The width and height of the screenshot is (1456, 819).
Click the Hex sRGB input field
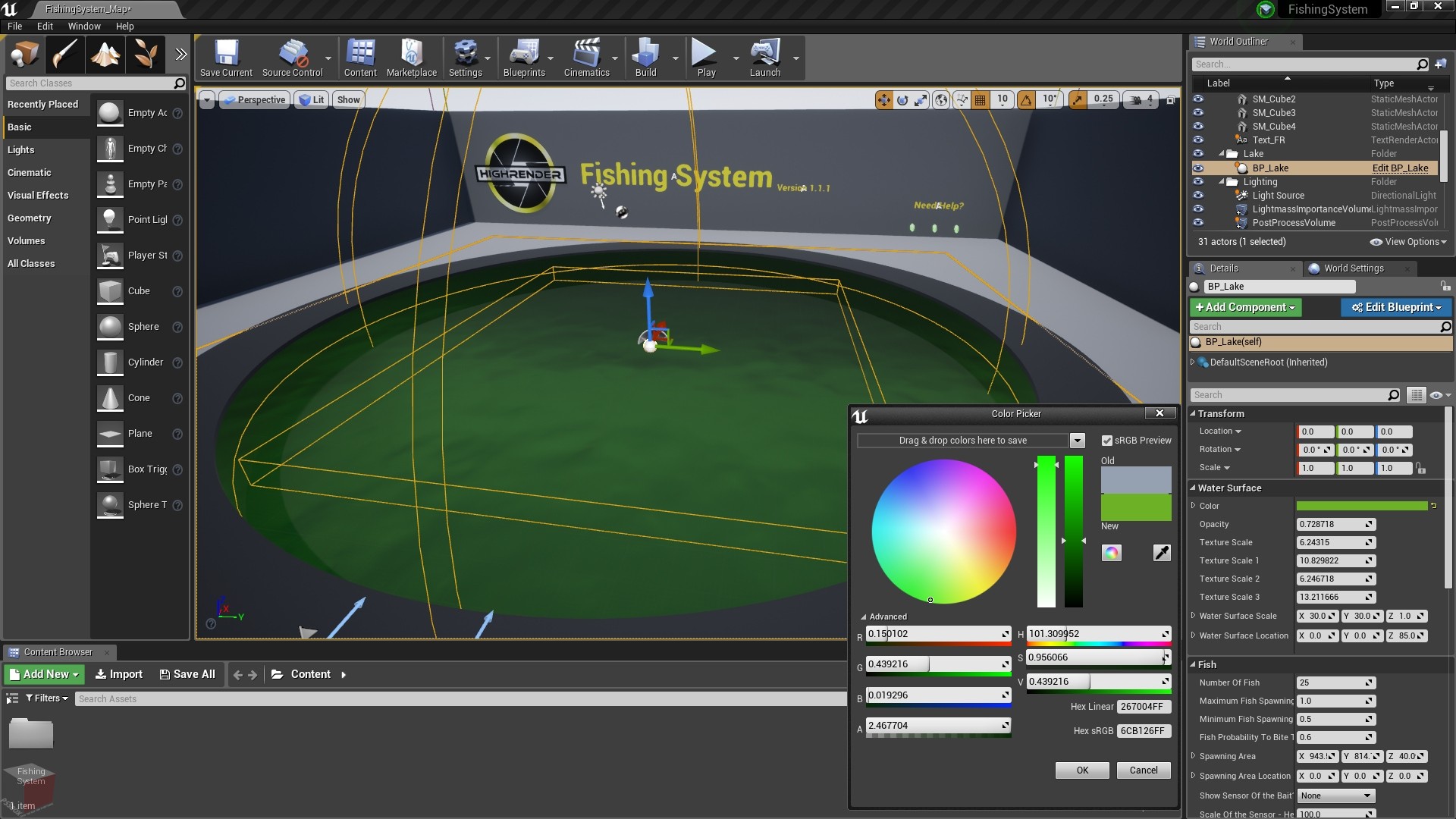coord(1144,731)
